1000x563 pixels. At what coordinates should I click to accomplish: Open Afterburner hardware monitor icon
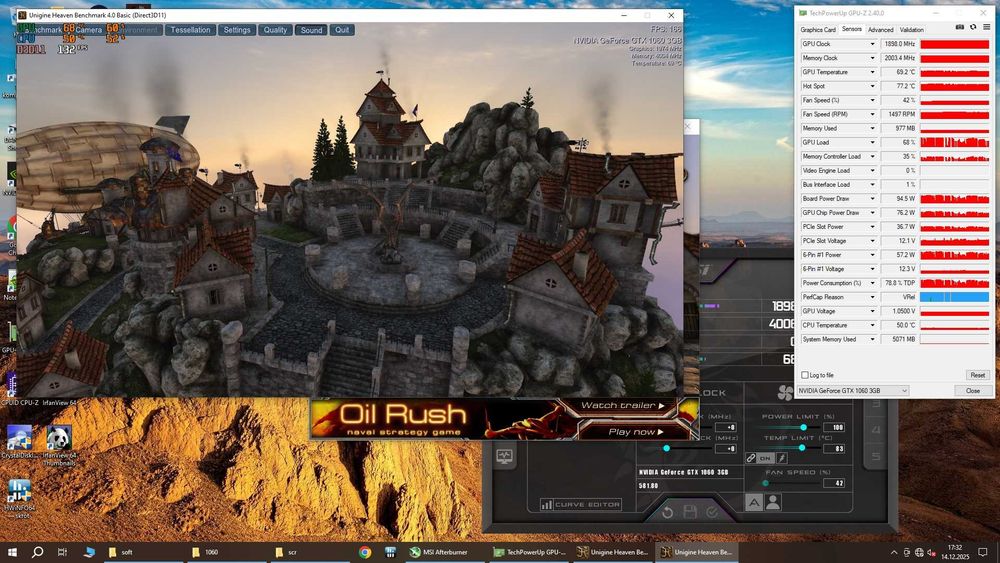[504, 457]
